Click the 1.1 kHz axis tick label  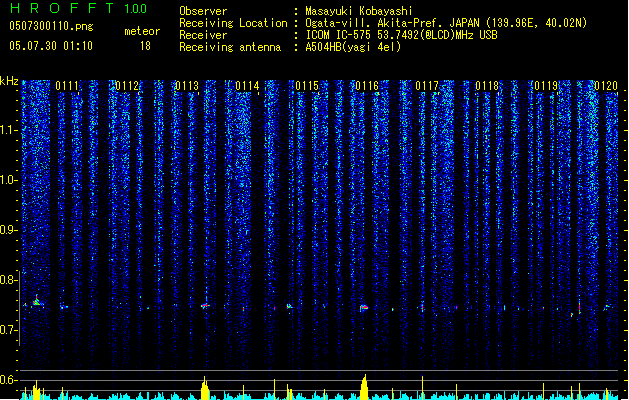pyautogui.click(x=8, y=130)
